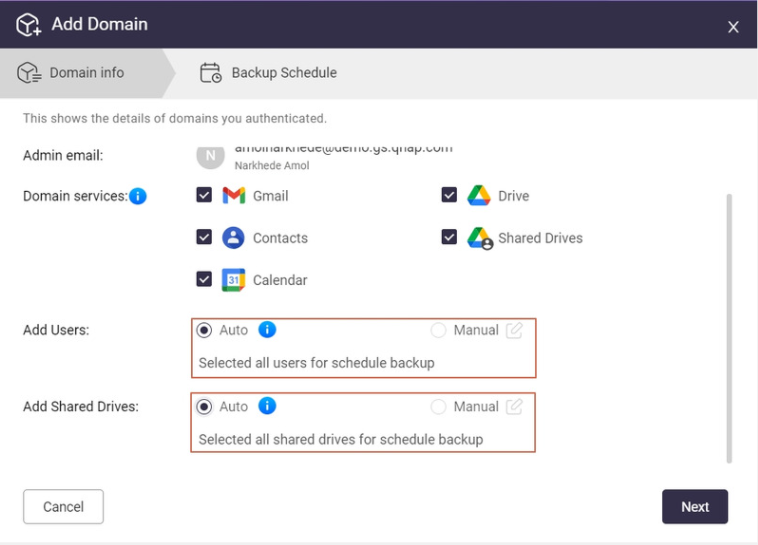Image resolution: width=758 pixels, height=545 pixels.
Task: Click the Google Calendar icon
Action: pos(233,280)
